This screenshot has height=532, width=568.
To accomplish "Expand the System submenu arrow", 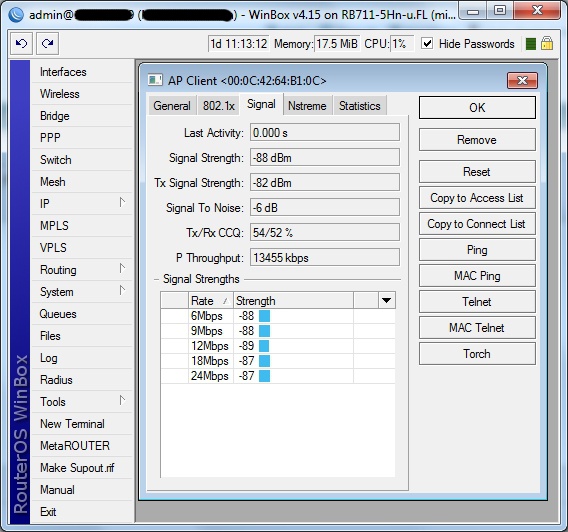I will pyautogui.click(x=122, y=290).
